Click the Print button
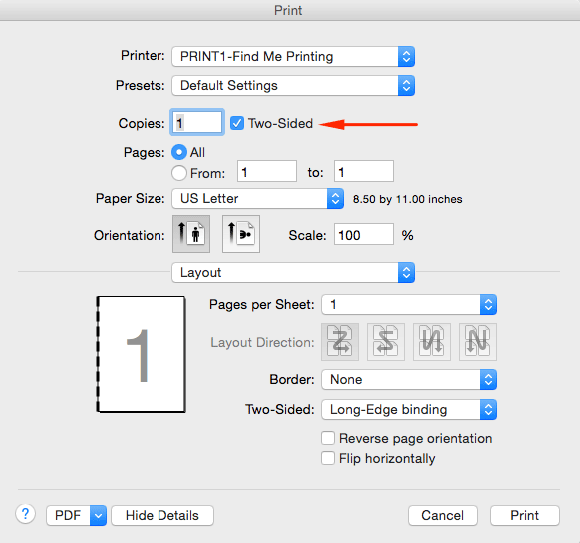580x543 pixels. (525, 515)
